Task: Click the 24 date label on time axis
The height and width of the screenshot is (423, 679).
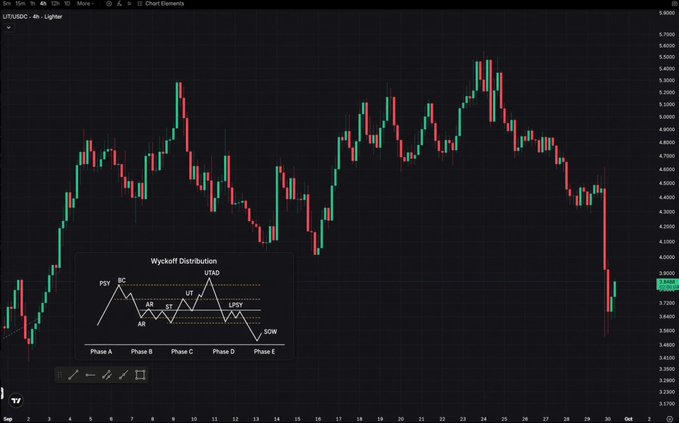Action: pyautogui.click(x=484, y=419)
